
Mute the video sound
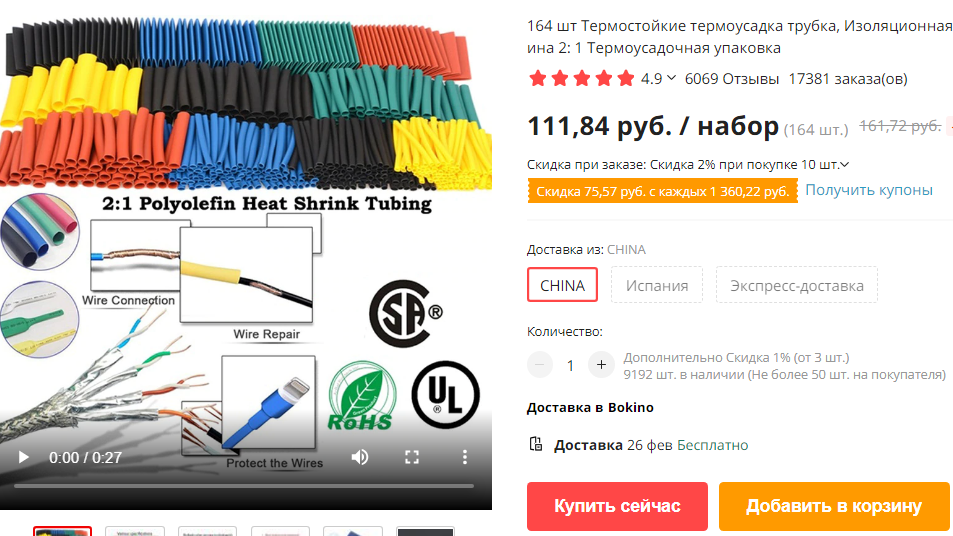[x=360, y=457]
